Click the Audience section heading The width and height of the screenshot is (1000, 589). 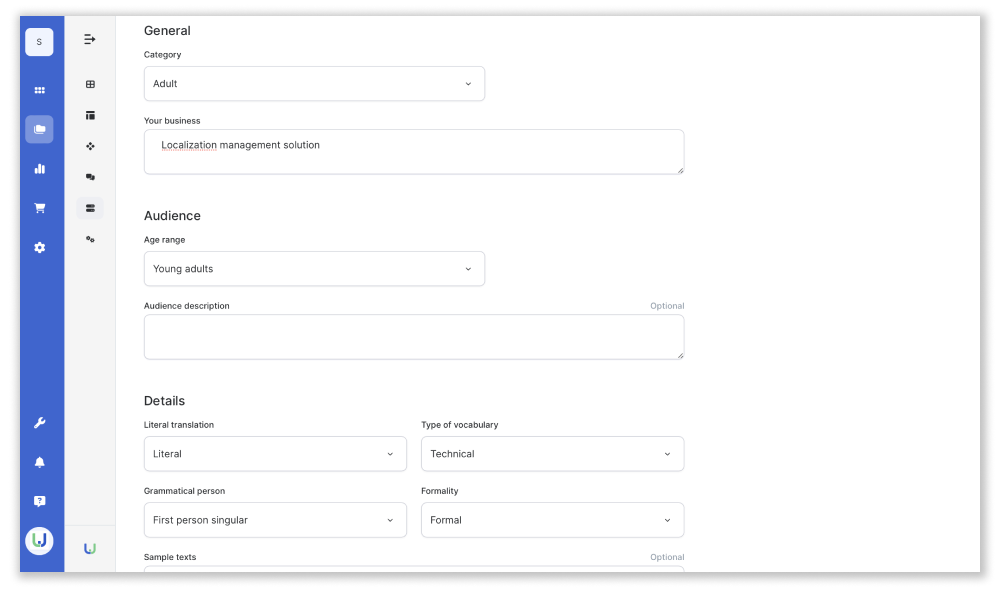click(x=172, y=216)
